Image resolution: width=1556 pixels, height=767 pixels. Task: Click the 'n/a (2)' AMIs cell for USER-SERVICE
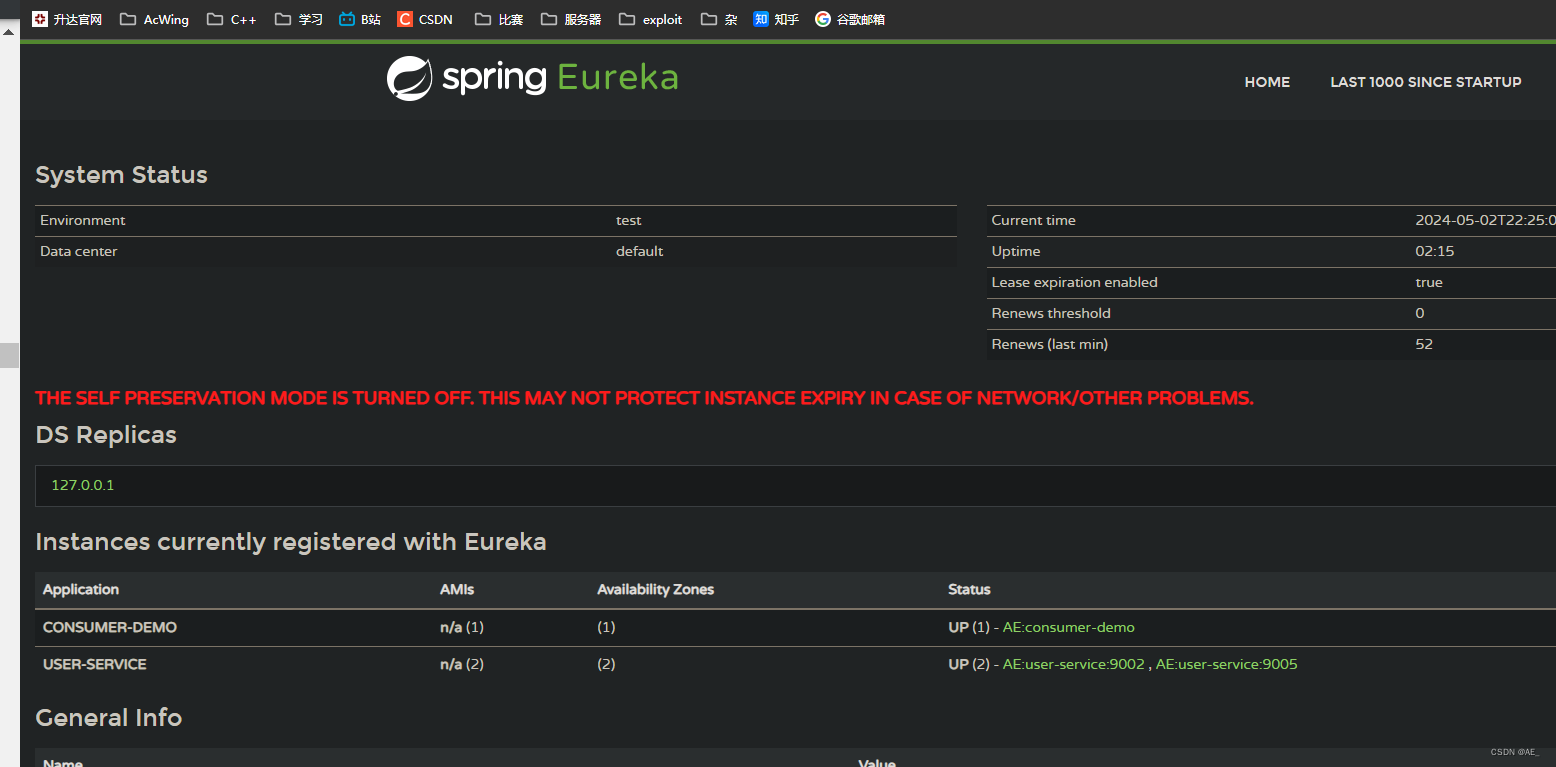[x=462, y=664]
